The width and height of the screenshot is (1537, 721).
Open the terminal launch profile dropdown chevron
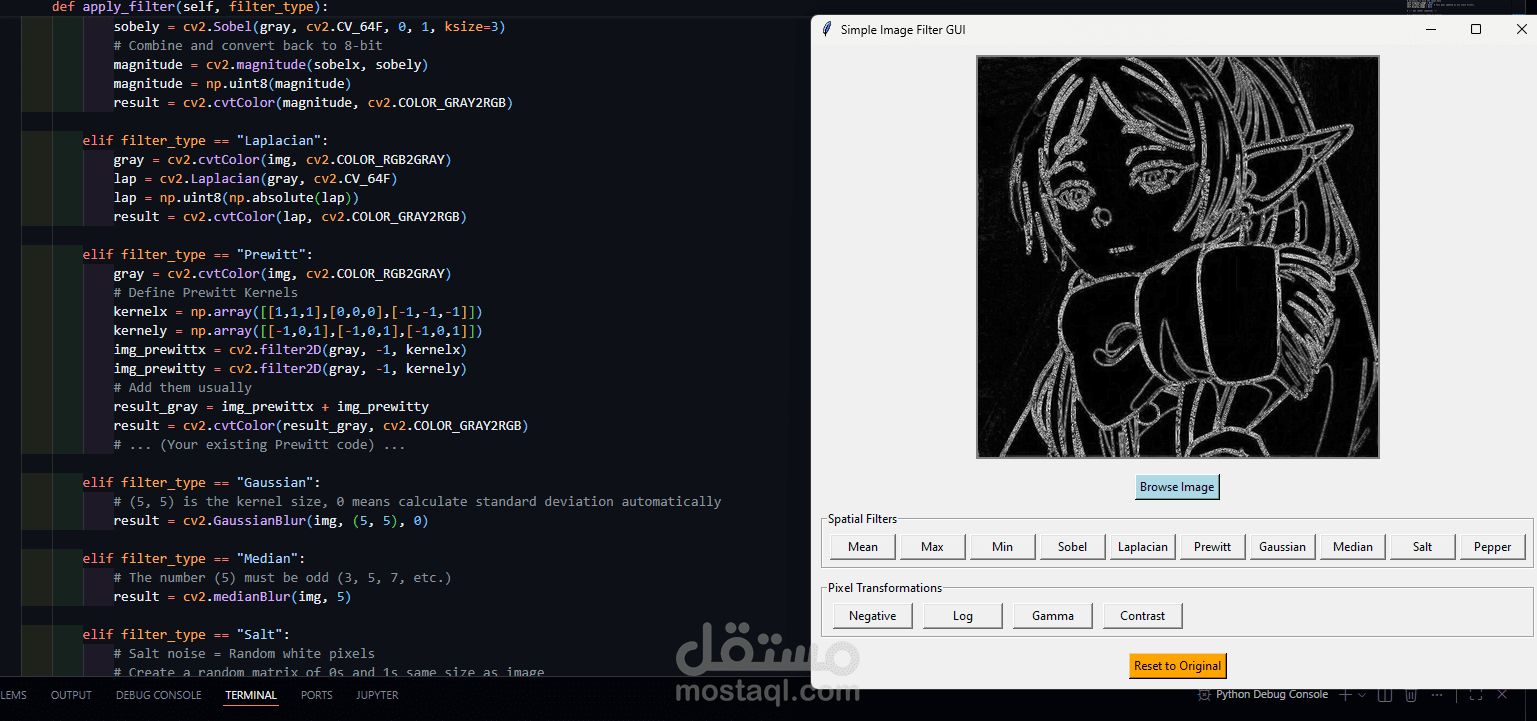[1363, 694]
